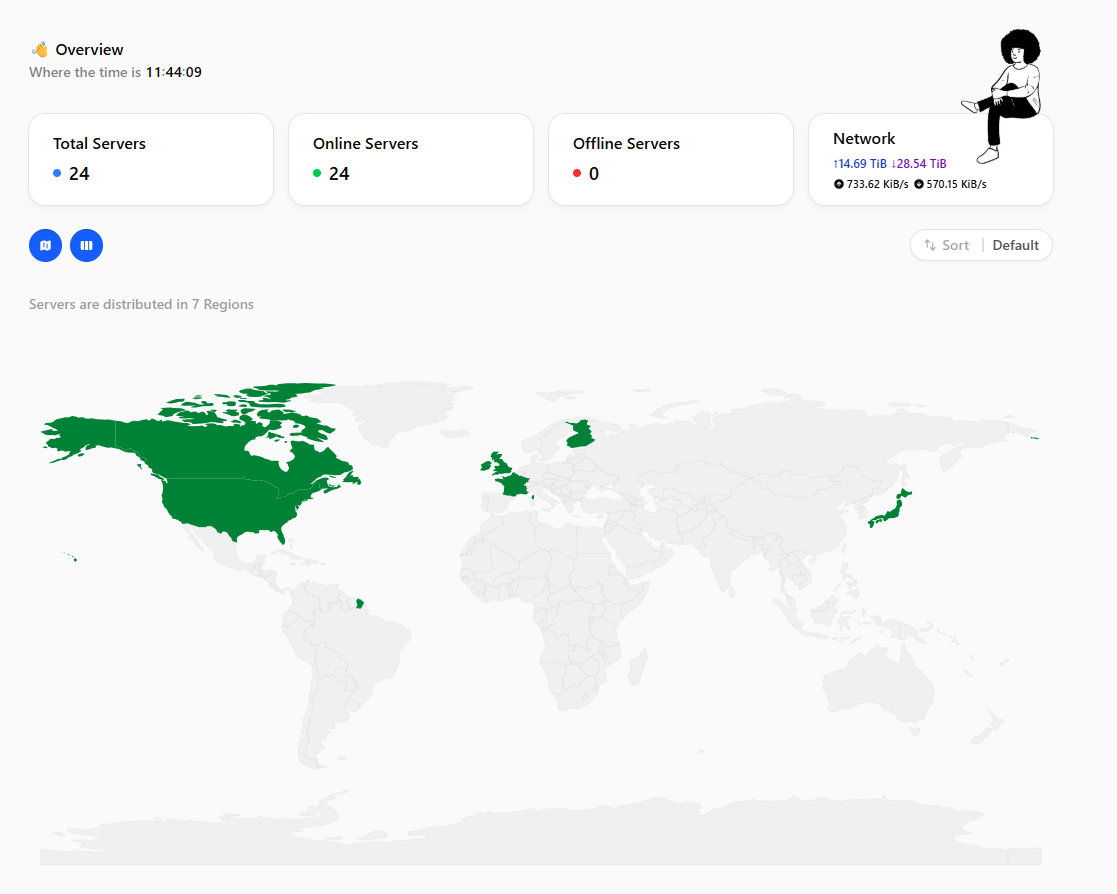Click the download speed arrow icon
Image resolution: width=1117 pixels, height=894 pixels.
click(919, 184)
